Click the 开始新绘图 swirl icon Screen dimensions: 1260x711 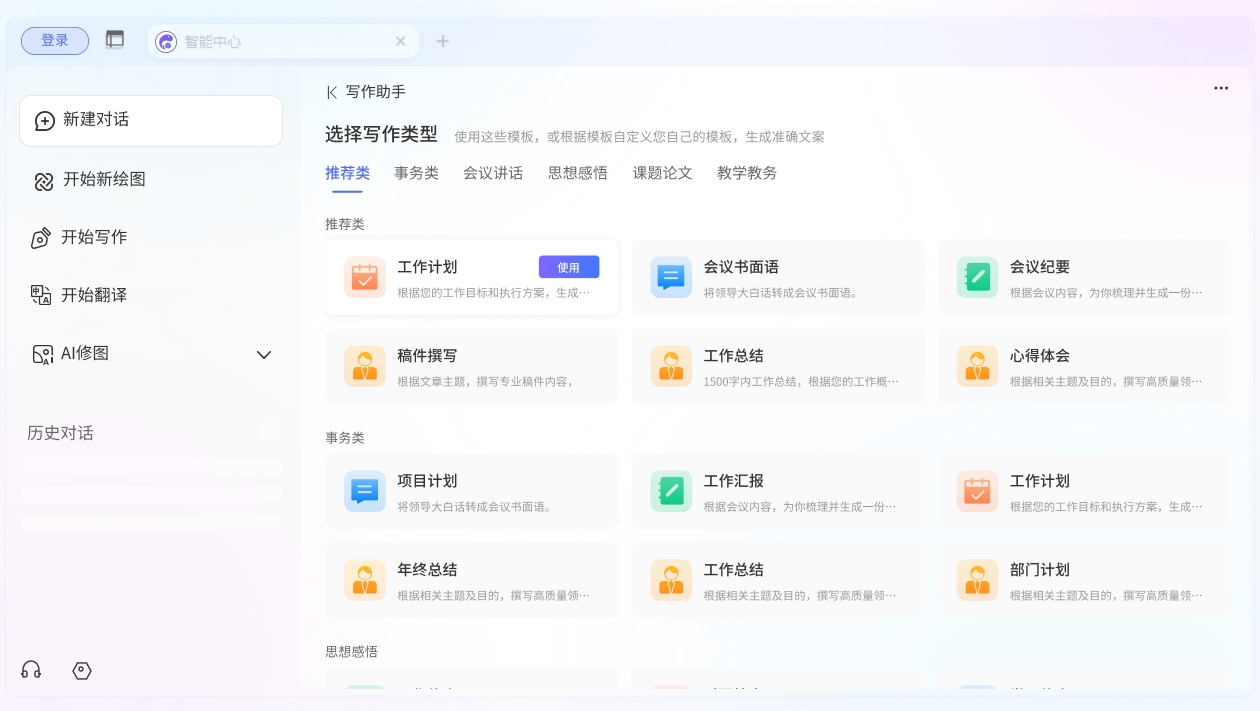click(x=43, y=181)
